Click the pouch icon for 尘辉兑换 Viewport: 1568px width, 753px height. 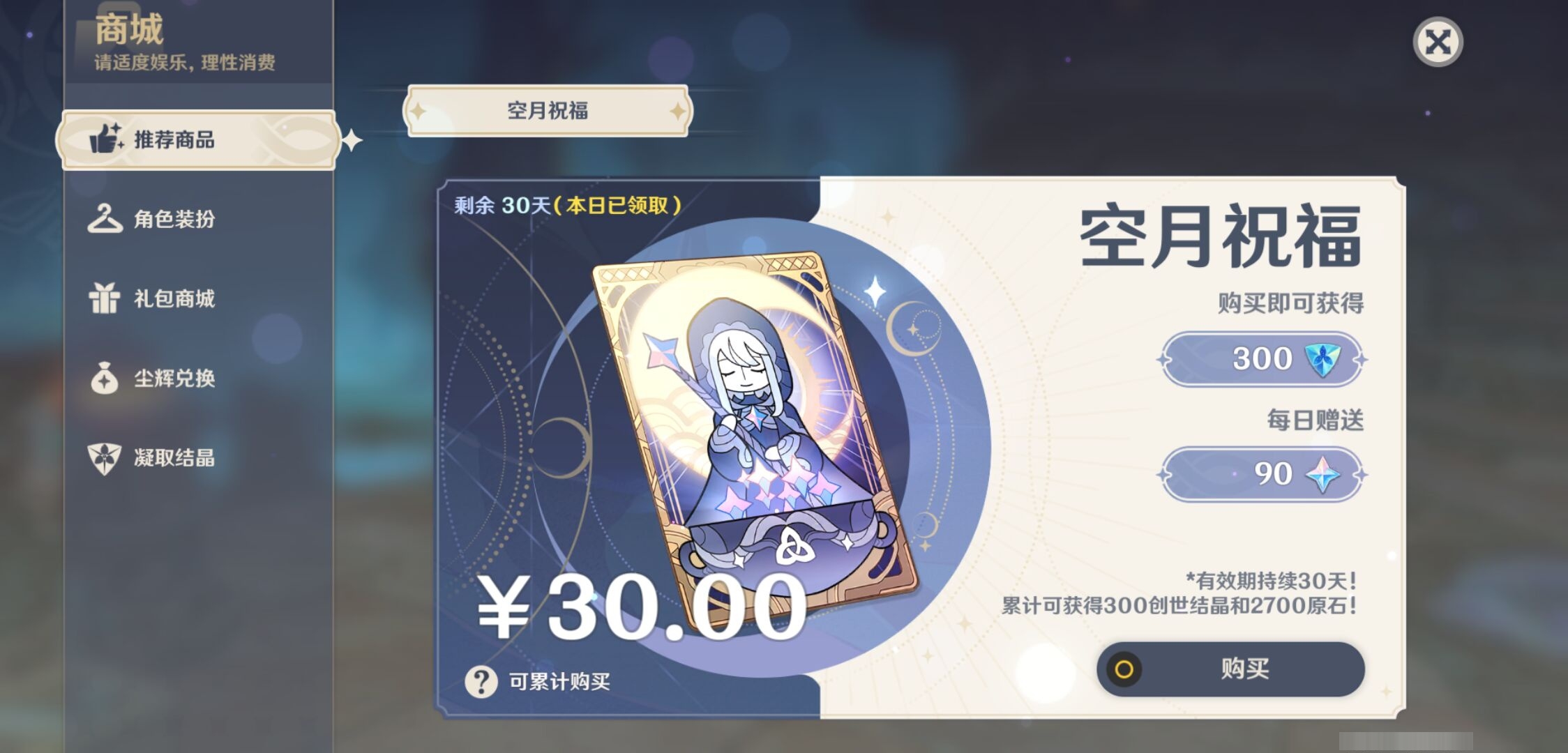(x=105, y=379)
